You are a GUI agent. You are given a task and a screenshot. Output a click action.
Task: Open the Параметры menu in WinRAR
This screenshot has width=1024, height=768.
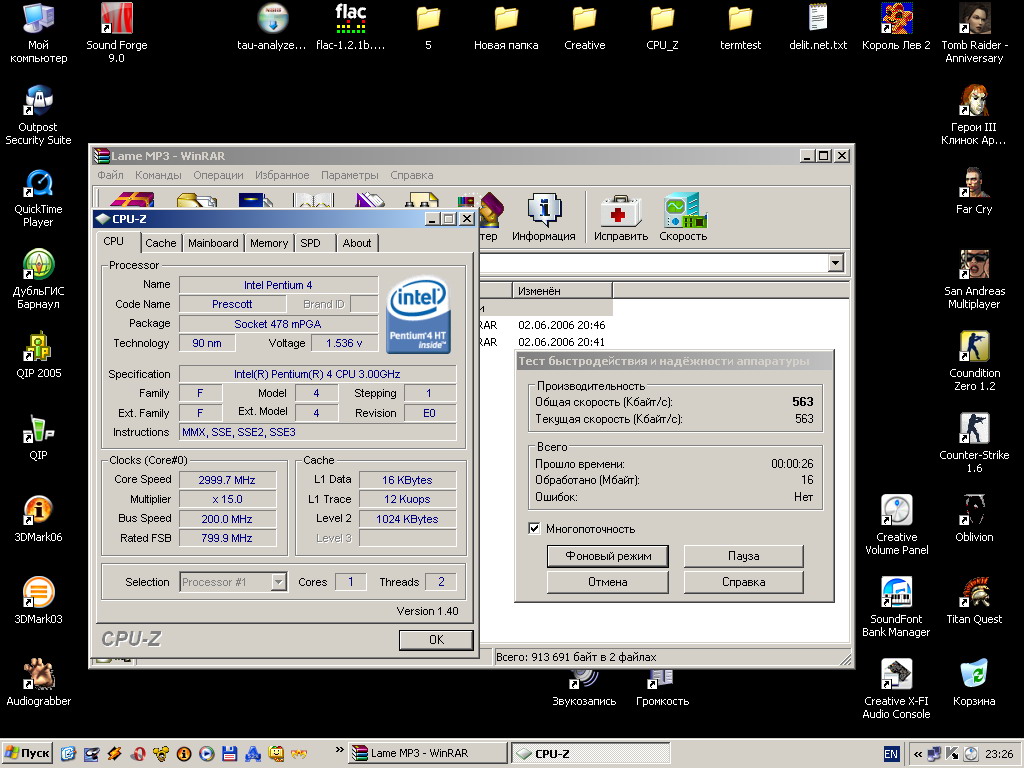[349, 175]
